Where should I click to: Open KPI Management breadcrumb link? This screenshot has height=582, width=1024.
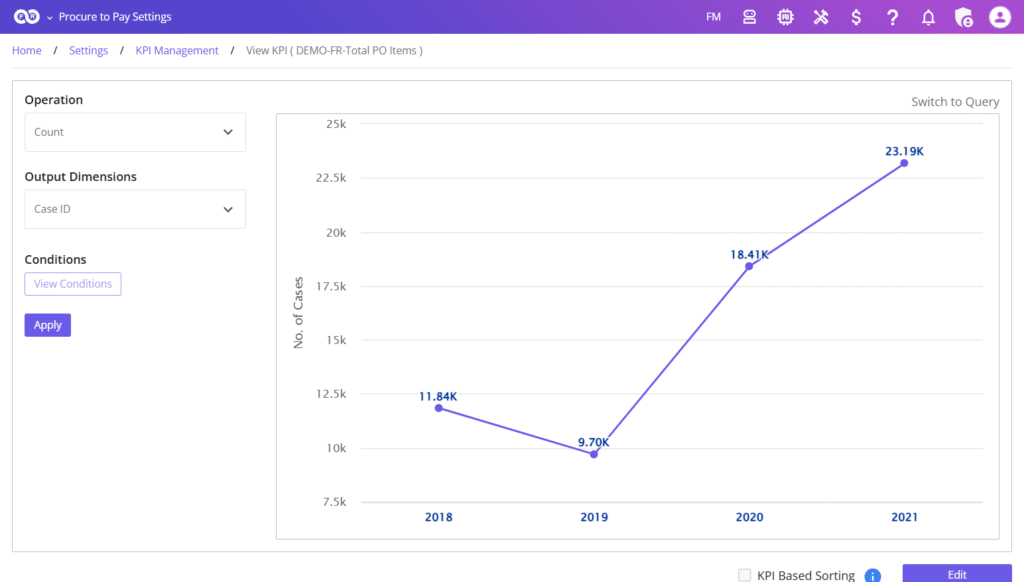tap(177, 51)
